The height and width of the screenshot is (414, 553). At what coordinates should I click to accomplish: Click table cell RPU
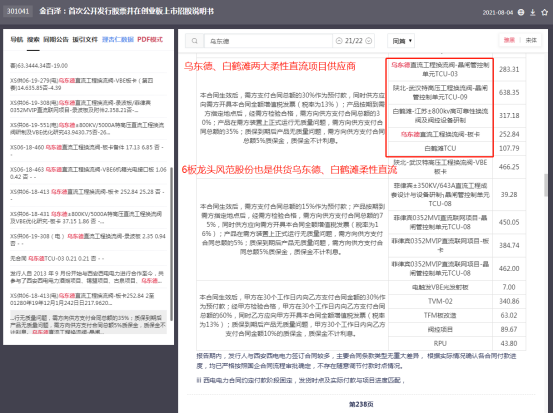pyautogui.click(x=440, y=343)
